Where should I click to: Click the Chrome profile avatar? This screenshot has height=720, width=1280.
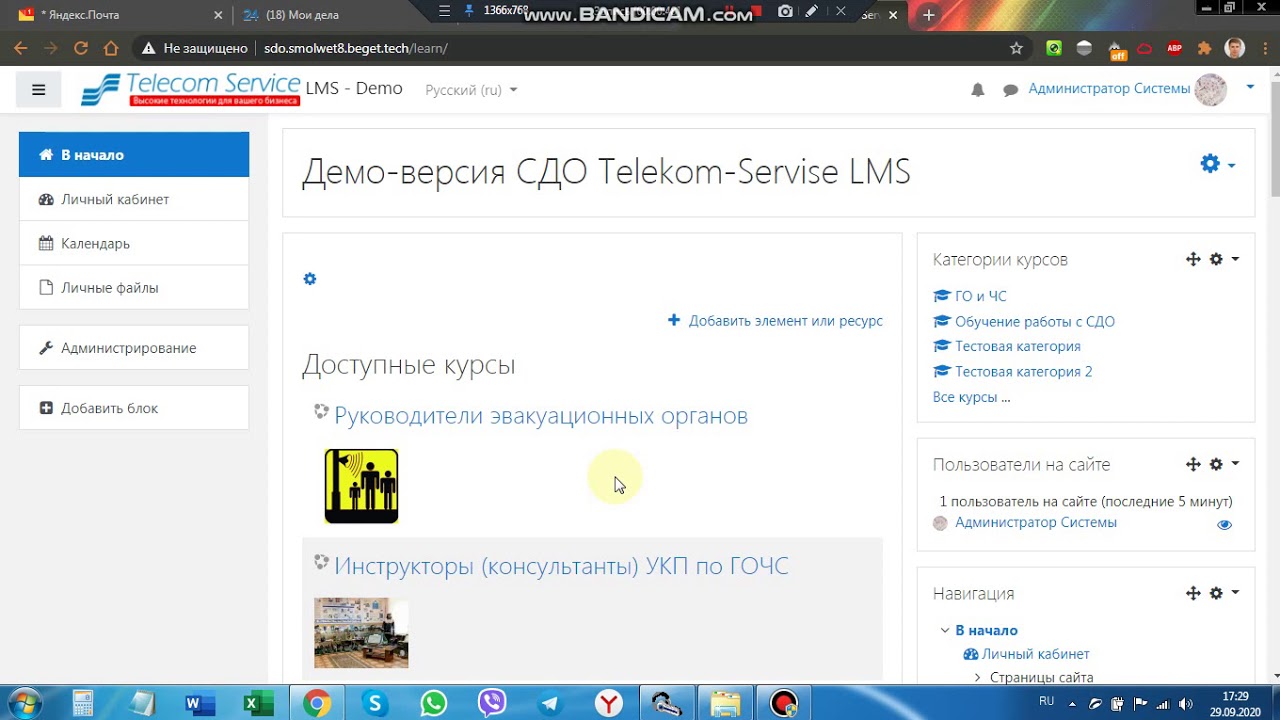(x=1235, y=48)
